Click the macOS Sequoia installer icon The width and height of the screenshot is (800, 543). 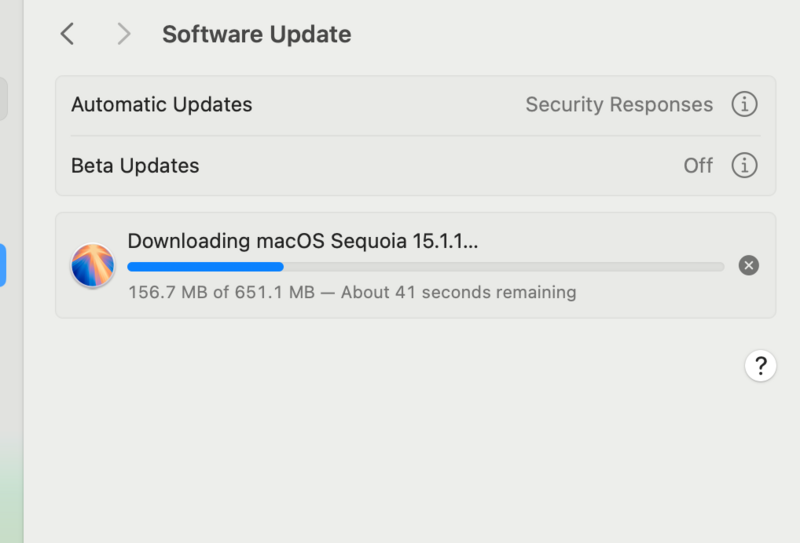point(93,265)
